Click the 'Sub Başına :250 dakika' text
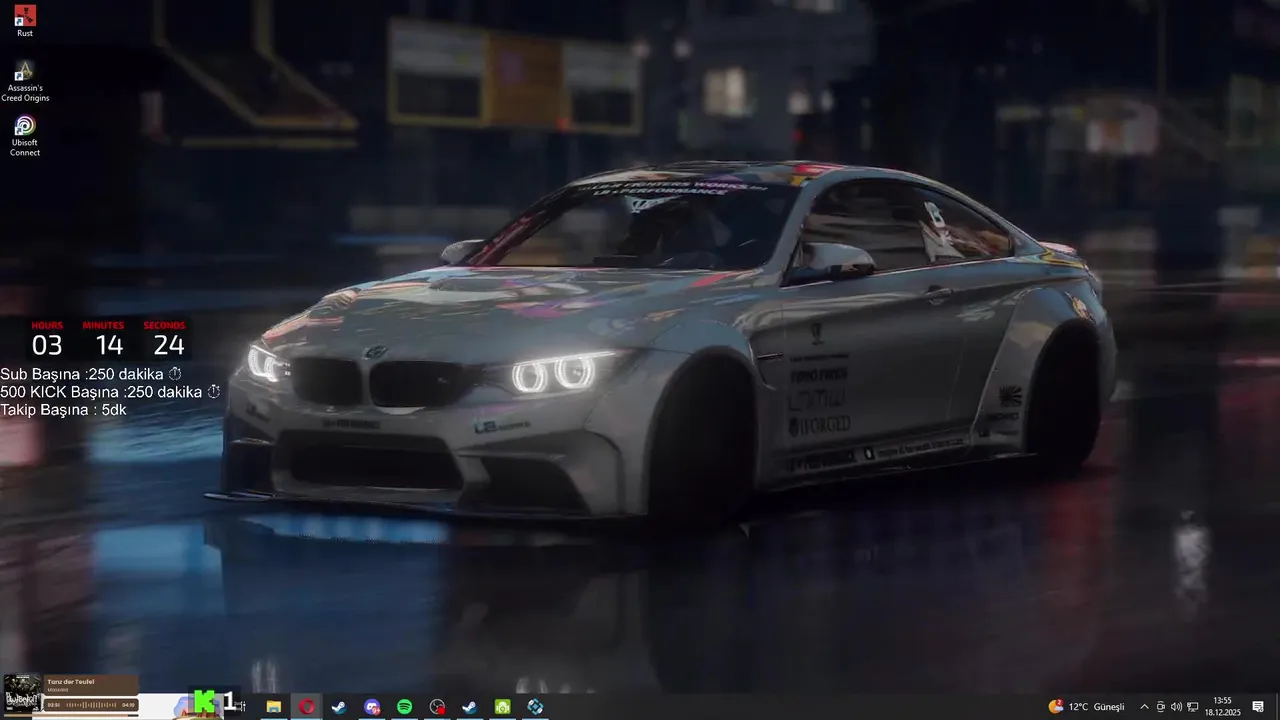This screenshot has width=1280, height=720. coord(82,374)
